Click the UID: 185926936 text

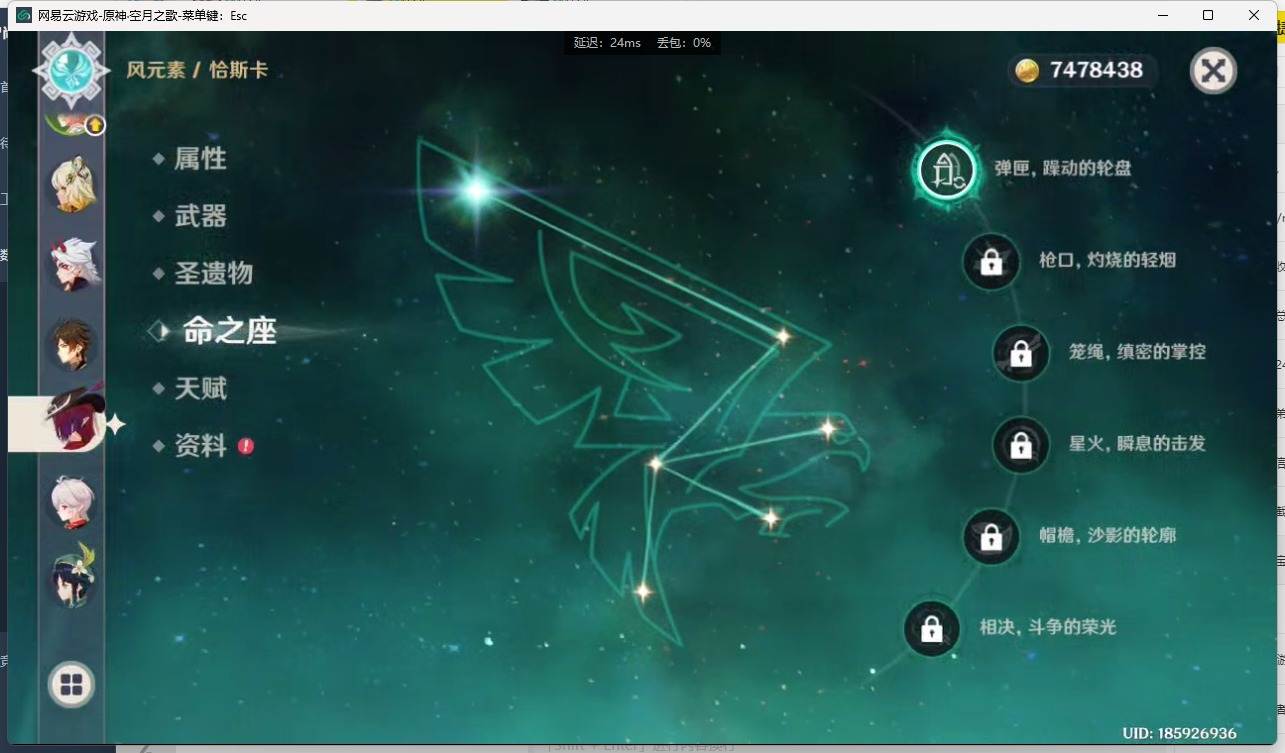[1179, 733]
